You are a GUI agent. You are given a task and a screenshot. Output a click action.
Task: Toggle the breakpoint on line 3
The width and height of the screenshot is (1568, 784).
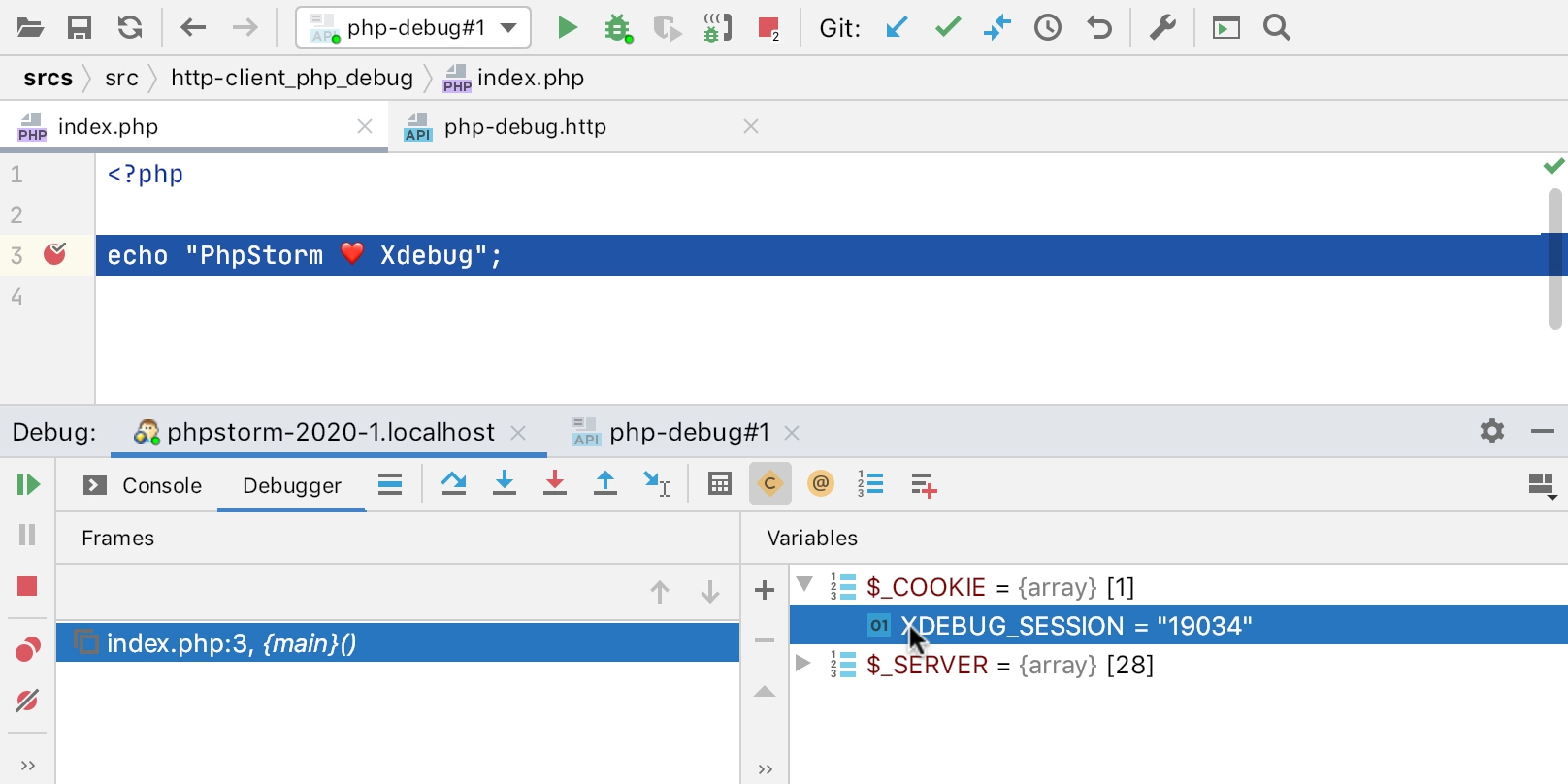(55, 254)
